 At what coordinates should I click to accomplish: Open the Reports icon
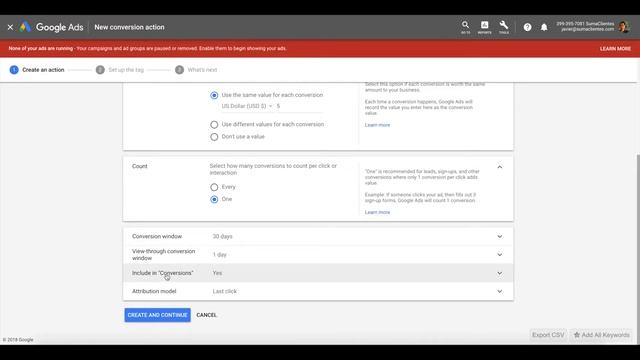click(x=484, y=27)
